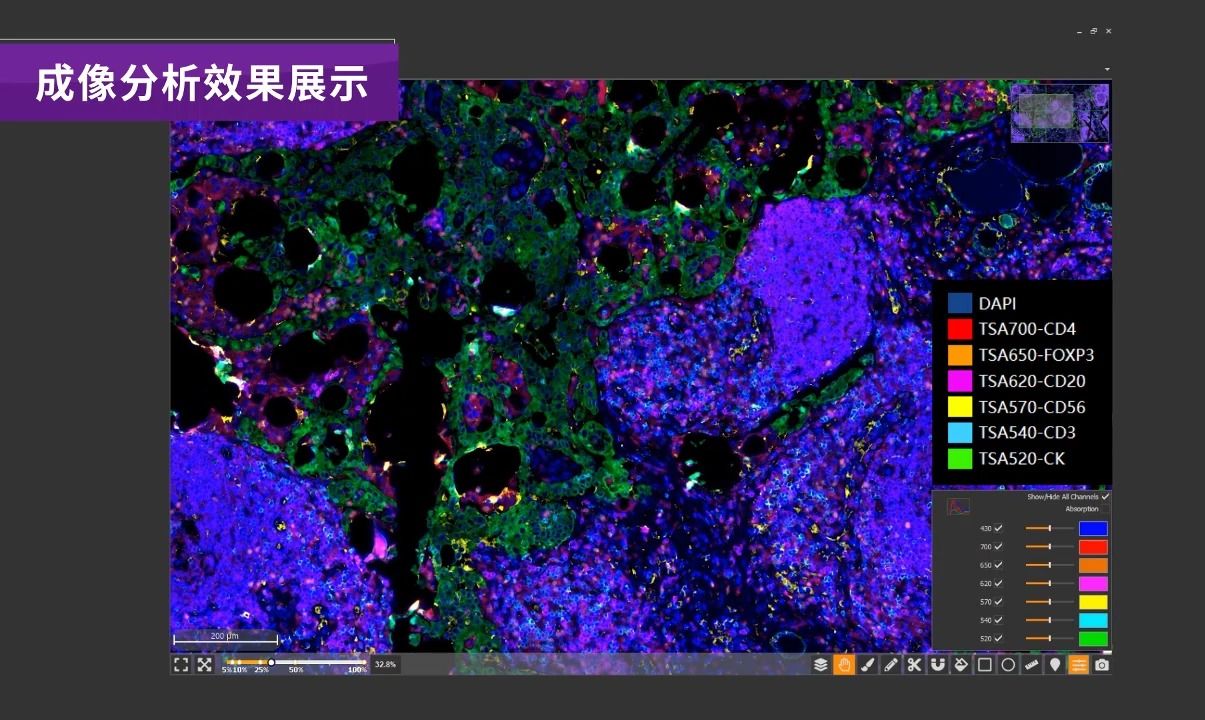Select the circle annotation tool
The height and width of the screenshot is (720, 1205).
1008,664
